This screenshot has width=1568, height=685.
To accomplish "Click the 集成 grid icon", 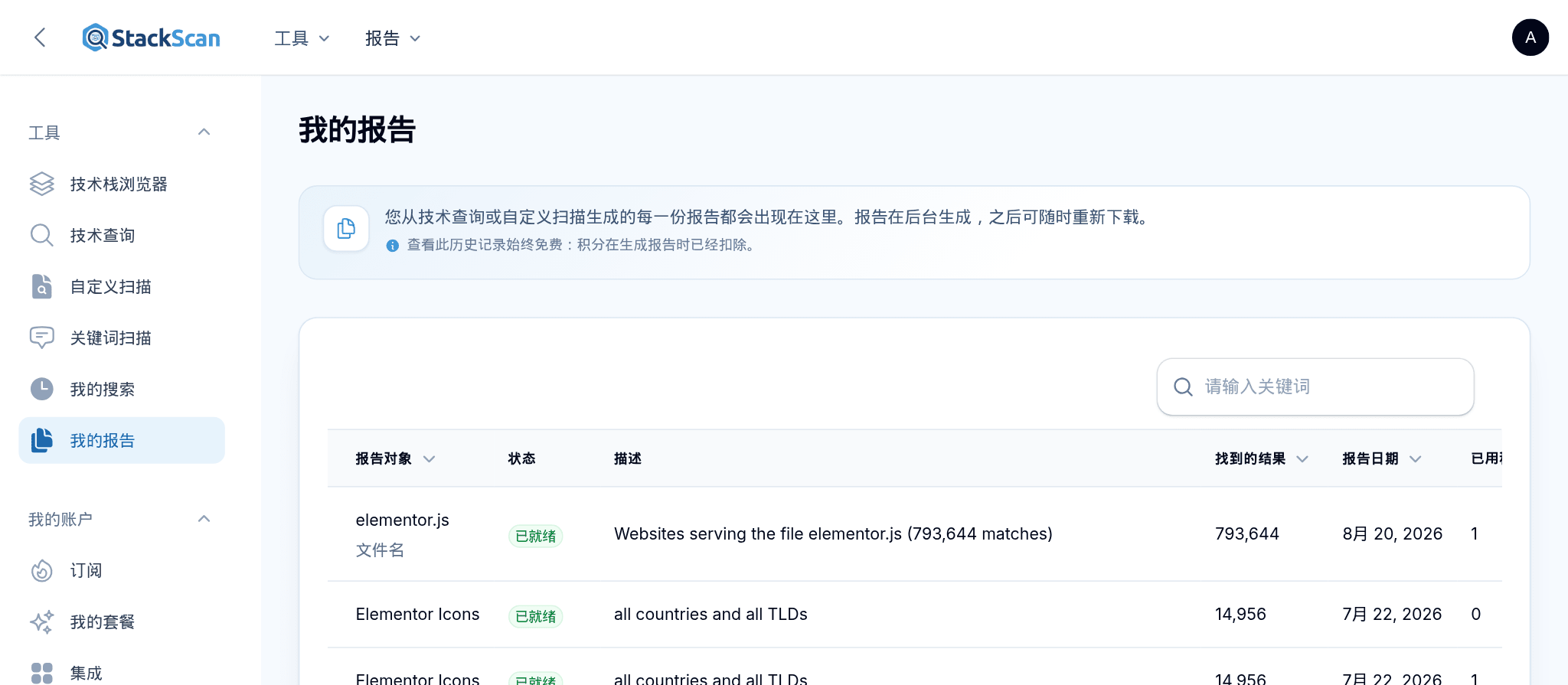I will 42,673.
